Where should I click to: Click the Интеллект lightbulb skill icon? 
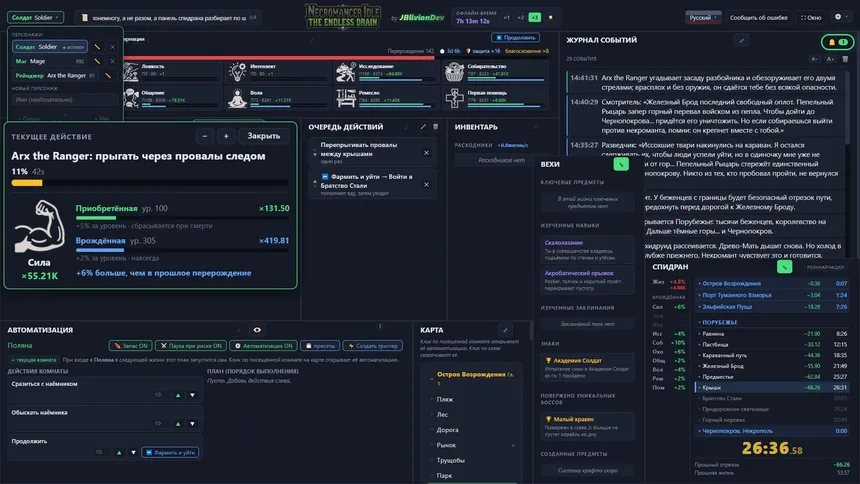pos(237,71)
